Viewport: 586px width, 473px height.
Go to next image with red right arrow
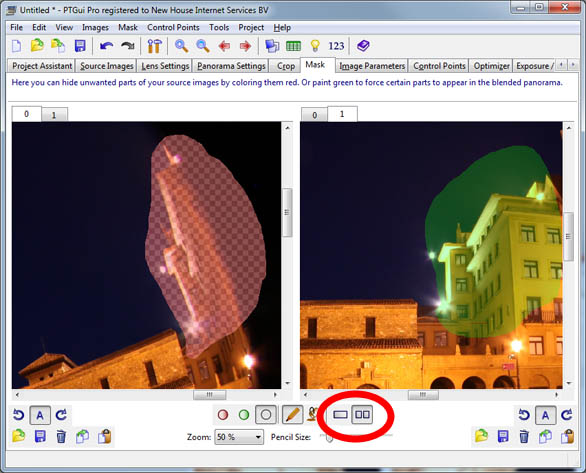click(245, 46)
